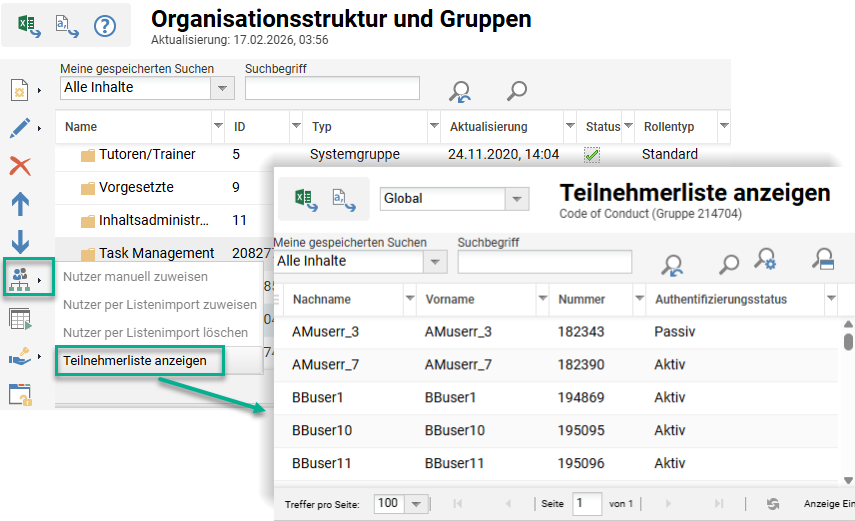Select the Inhaltsadministr... group row

click(164, 220)
